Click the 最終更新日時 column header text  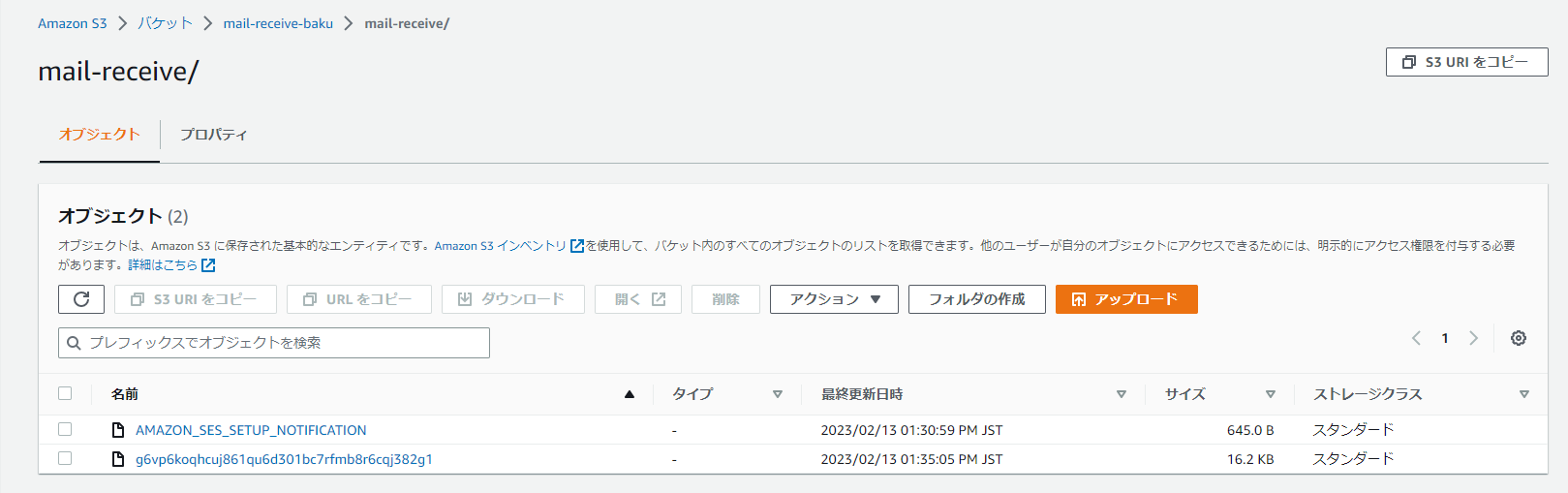pyautogui.click(x=862, y=394)
